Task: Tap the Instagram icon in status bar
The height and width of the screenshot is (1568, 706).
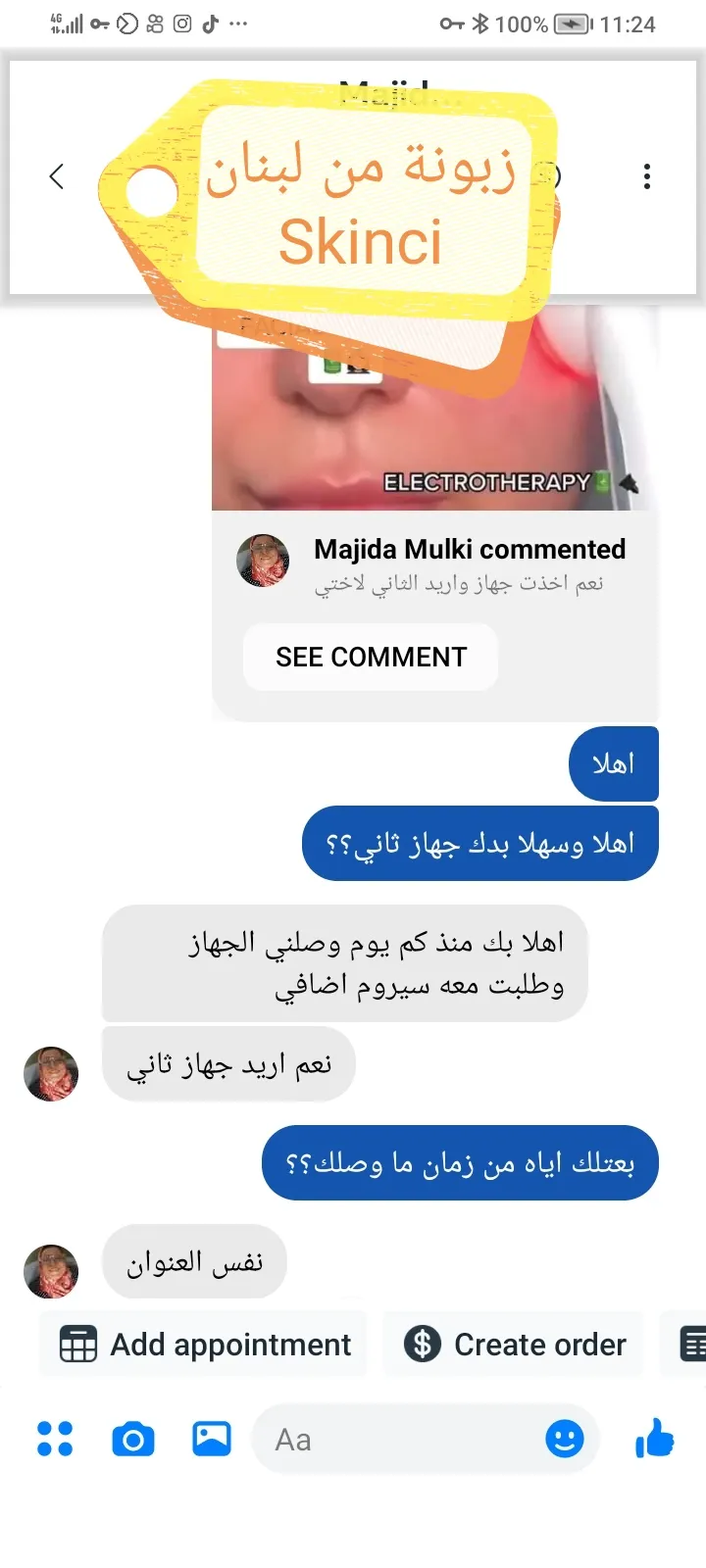Action: (x=182, y=24)
